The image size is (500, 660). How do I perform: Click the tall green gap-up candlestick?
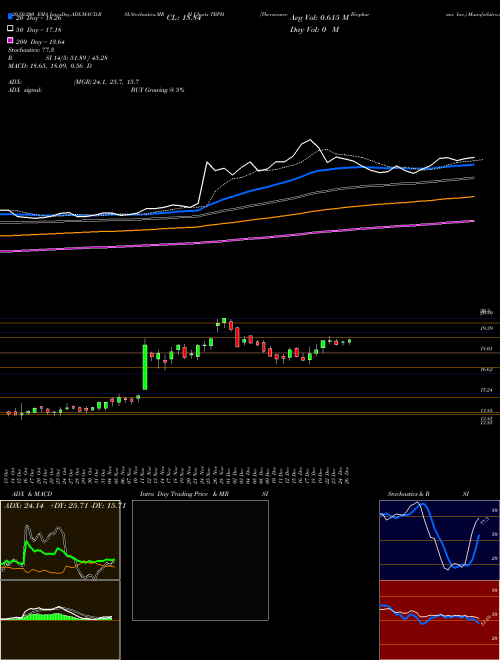[x=145, y=367]
